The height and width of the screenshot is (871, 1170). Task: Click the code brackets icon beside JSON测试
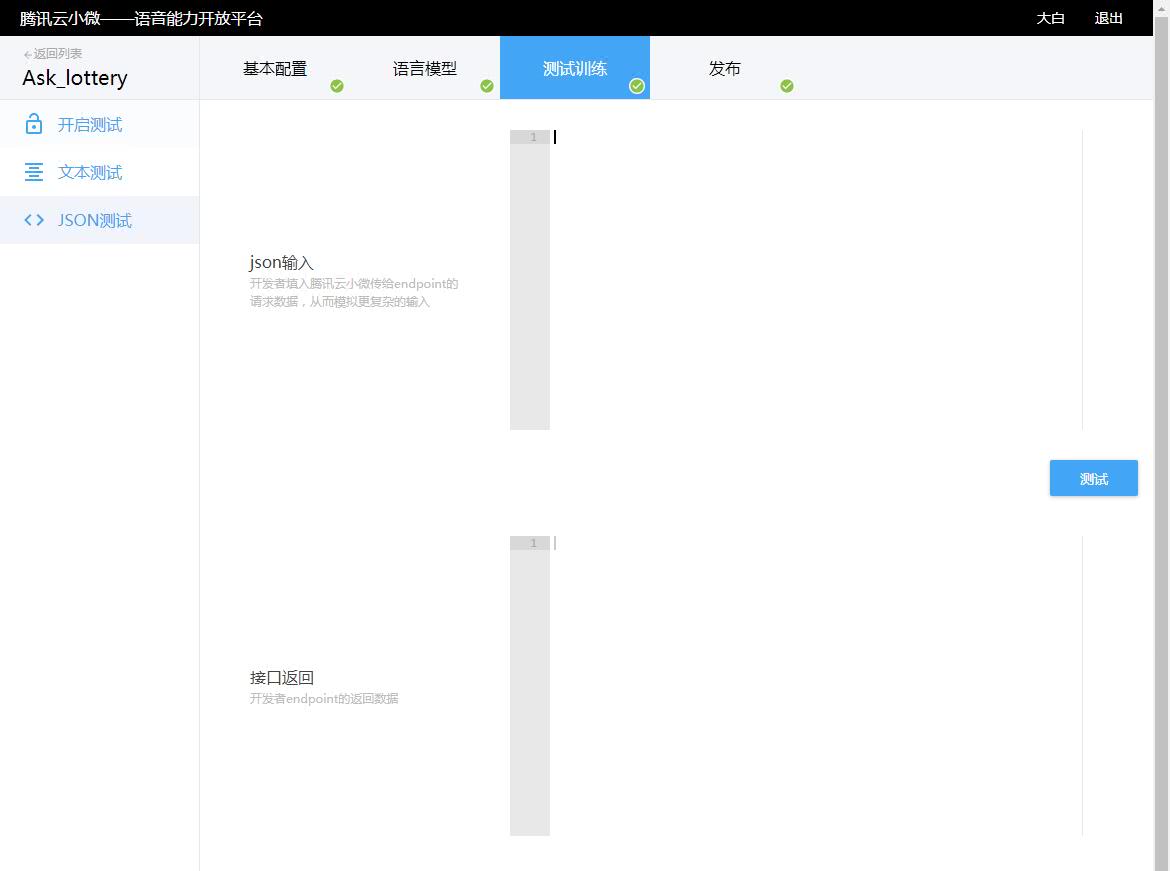[x=34, y=220]
